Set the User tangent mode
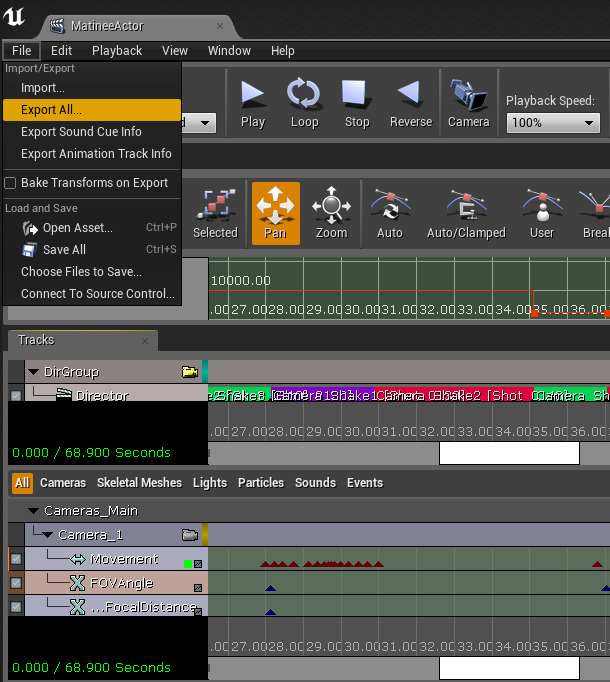The height and width of the screenshot is (682, 610). click(542, 213)
